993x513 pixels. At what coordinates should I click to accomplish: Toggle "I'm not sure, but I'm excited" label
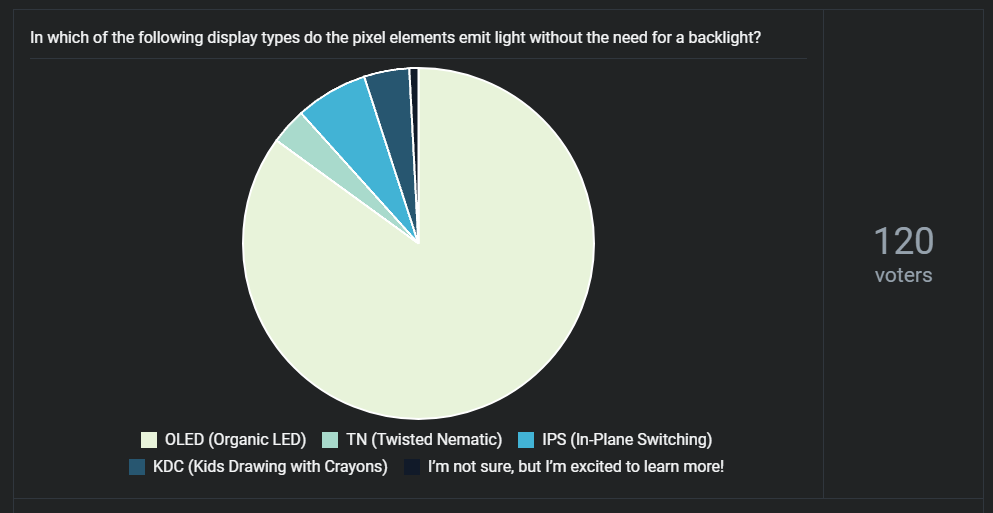(x=576, y=467)
